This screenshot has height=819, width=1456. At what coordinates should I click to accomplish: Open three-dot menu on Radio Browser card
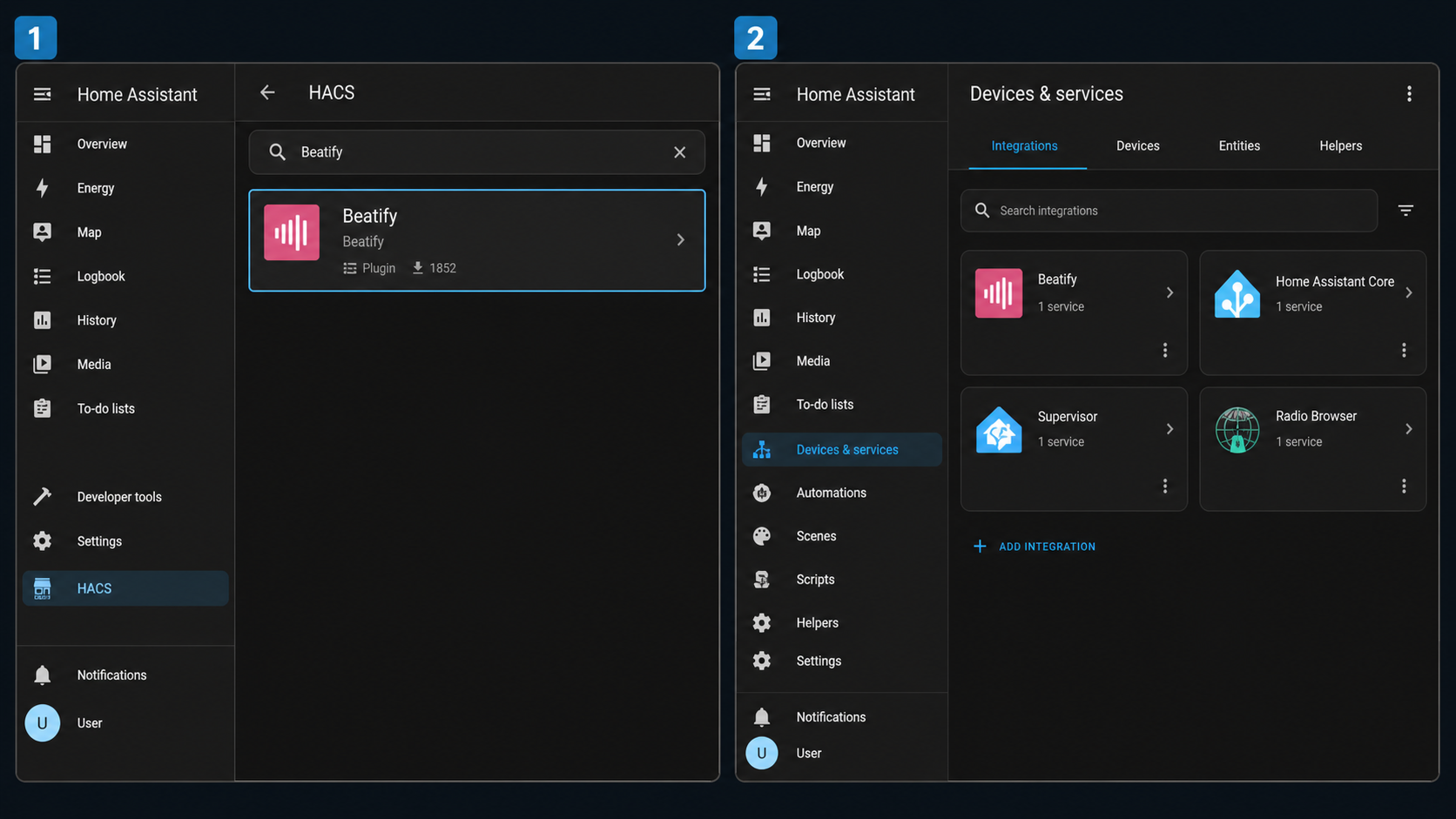(1404, 486)
